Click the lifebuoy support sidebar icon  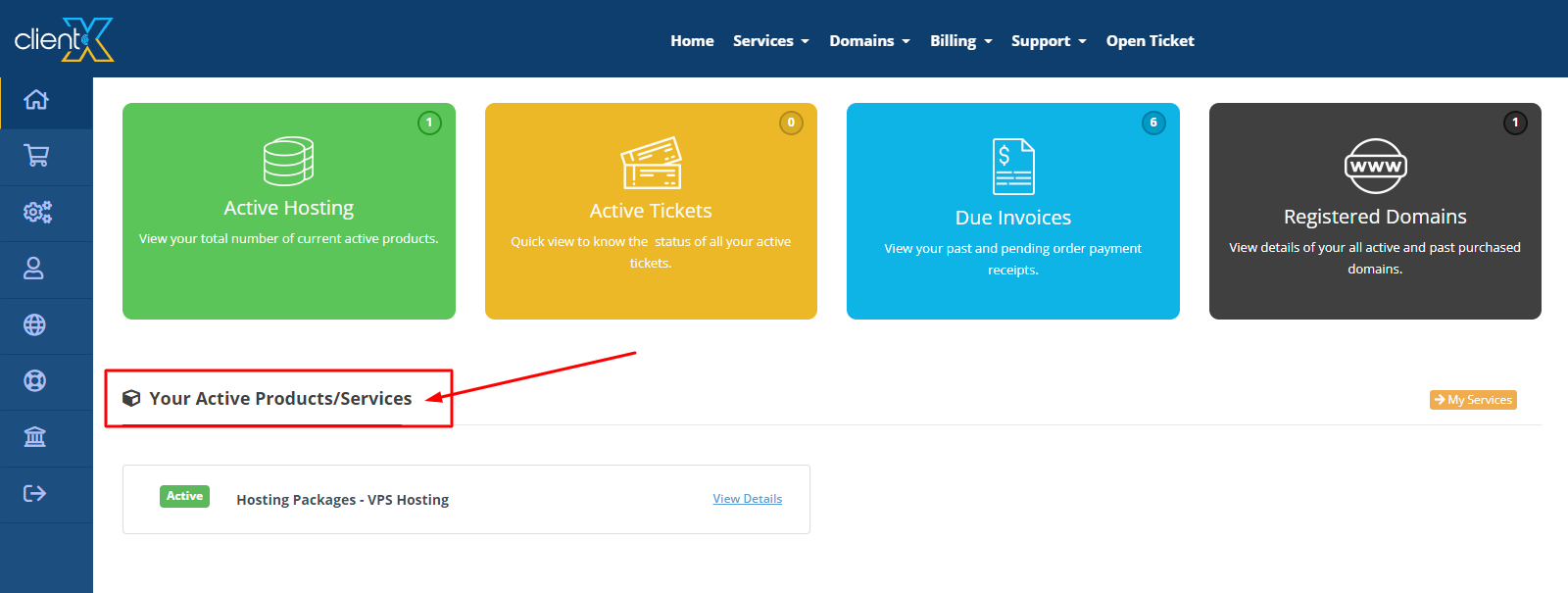coord(34,380)
